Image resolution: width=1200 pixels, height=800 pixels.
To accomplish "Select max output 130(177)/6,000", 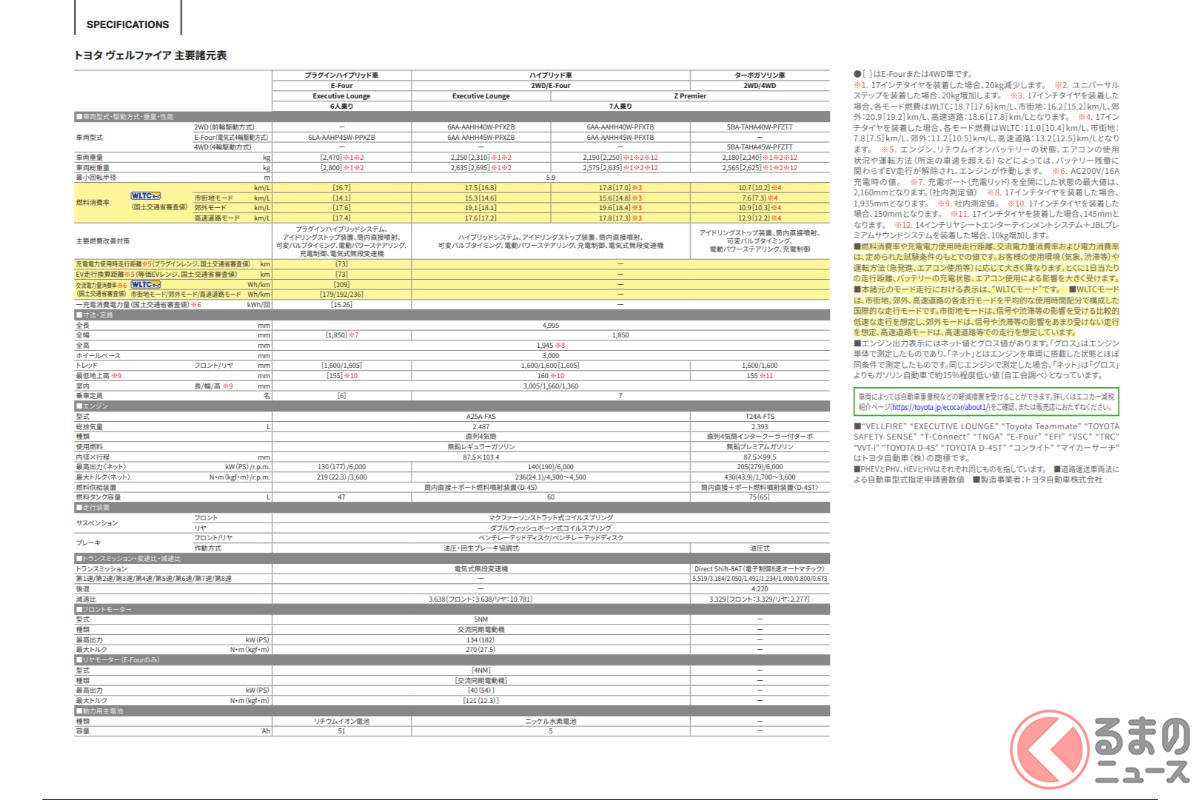I will (342, 466).
